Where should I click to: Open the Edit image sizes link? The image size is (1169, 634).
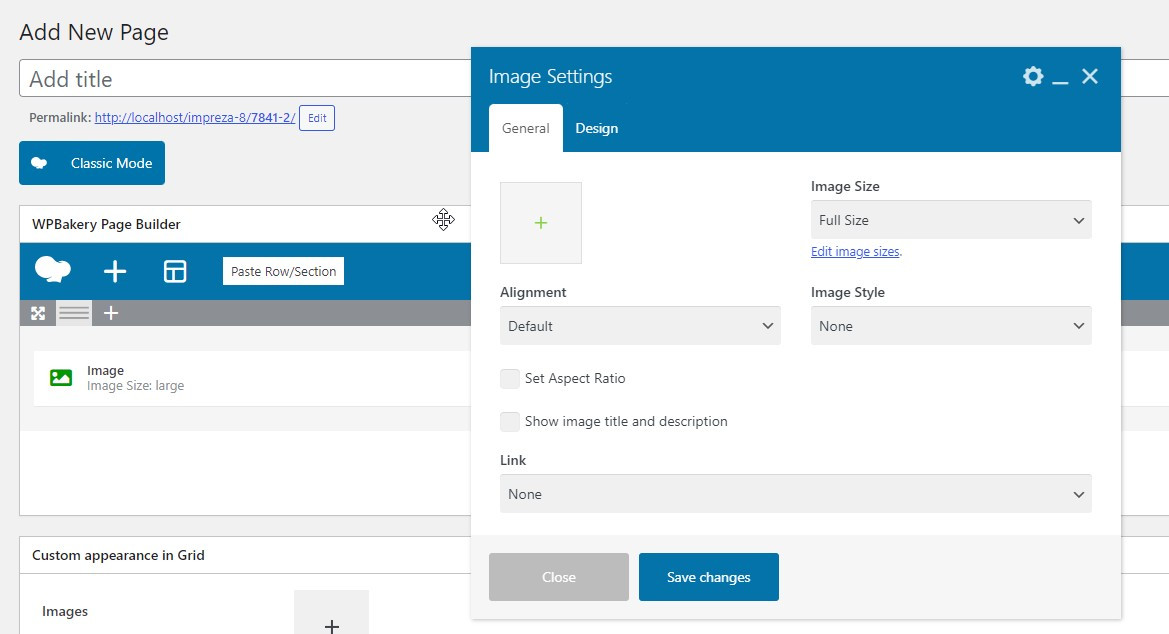[x=855, y=251]
